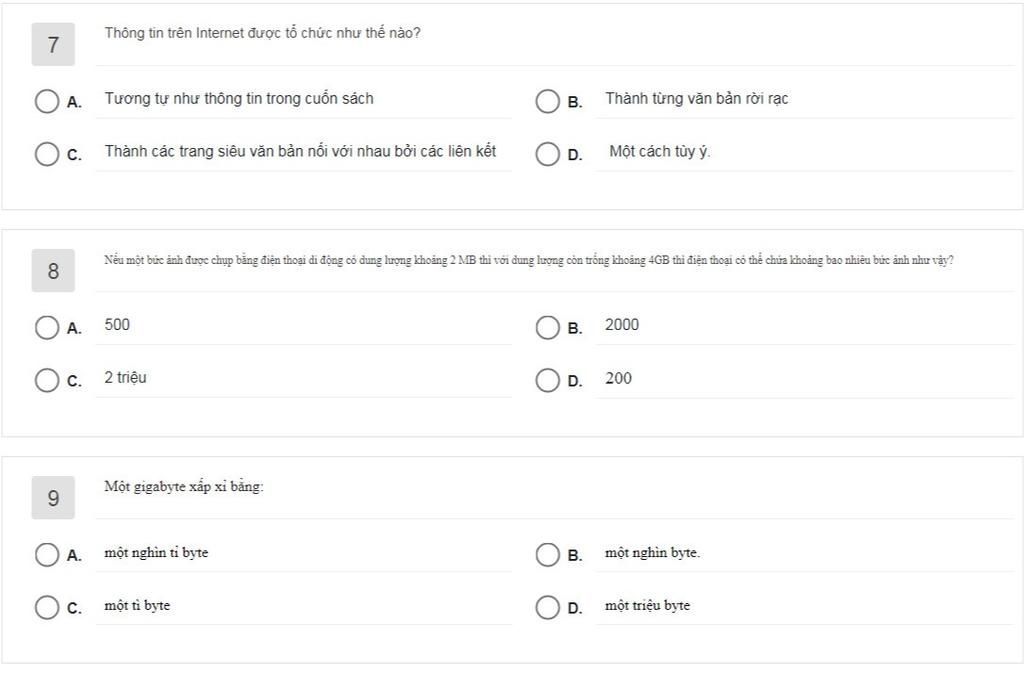Click the question number 7 badge
The image size is (1024, 673).
(x=53, y=45)
